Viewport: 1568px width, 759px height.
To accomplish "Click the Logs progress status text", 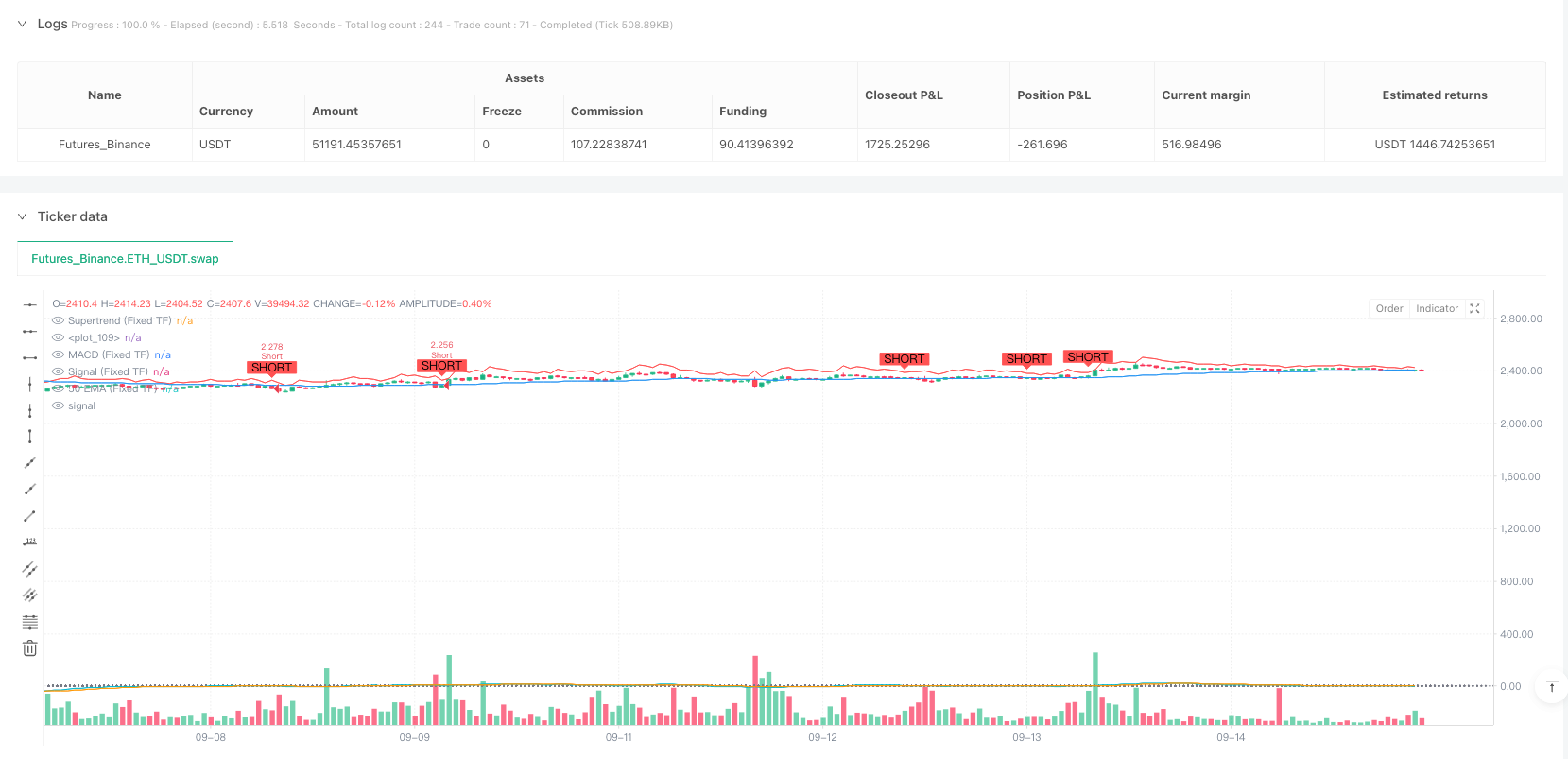I will click(372, 26).
